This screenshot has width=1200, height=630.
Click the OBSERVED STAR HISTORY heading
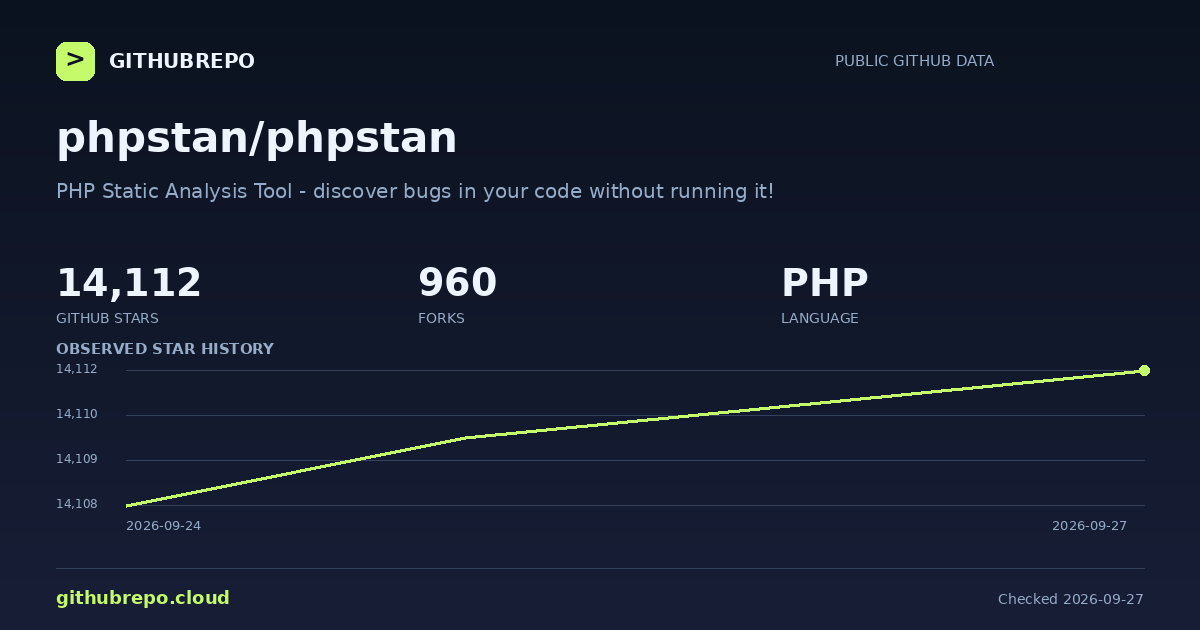tap(165, 349)
